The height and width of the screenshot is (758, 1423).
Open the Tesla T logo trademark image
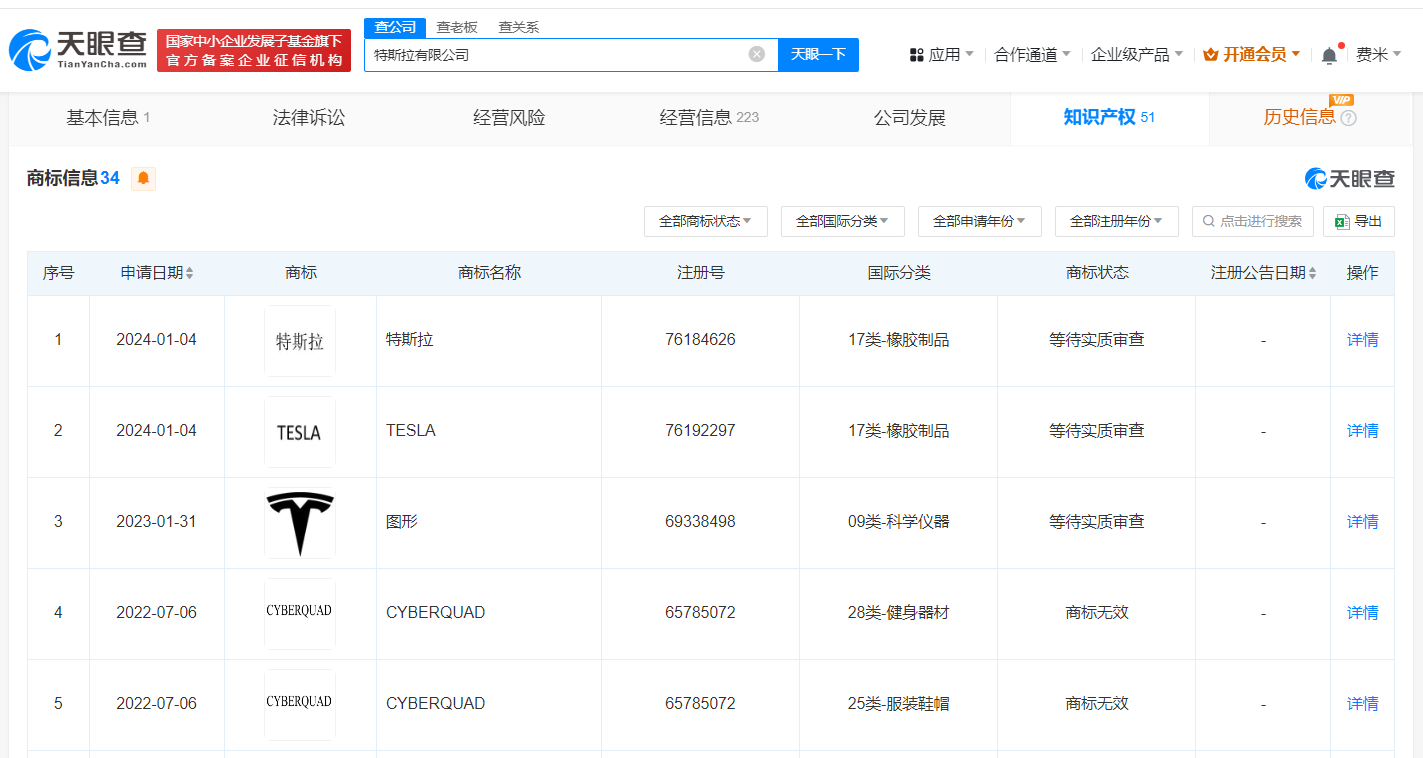tap(300, 522)
